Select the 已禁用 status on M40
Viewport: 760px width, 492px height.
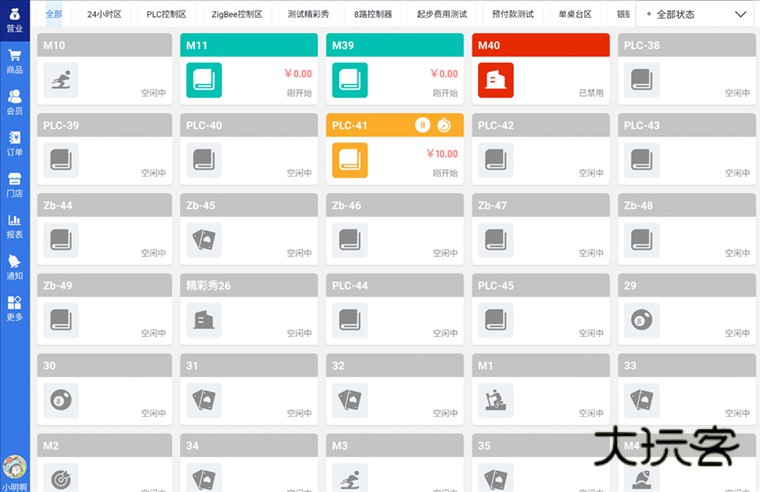591,93
